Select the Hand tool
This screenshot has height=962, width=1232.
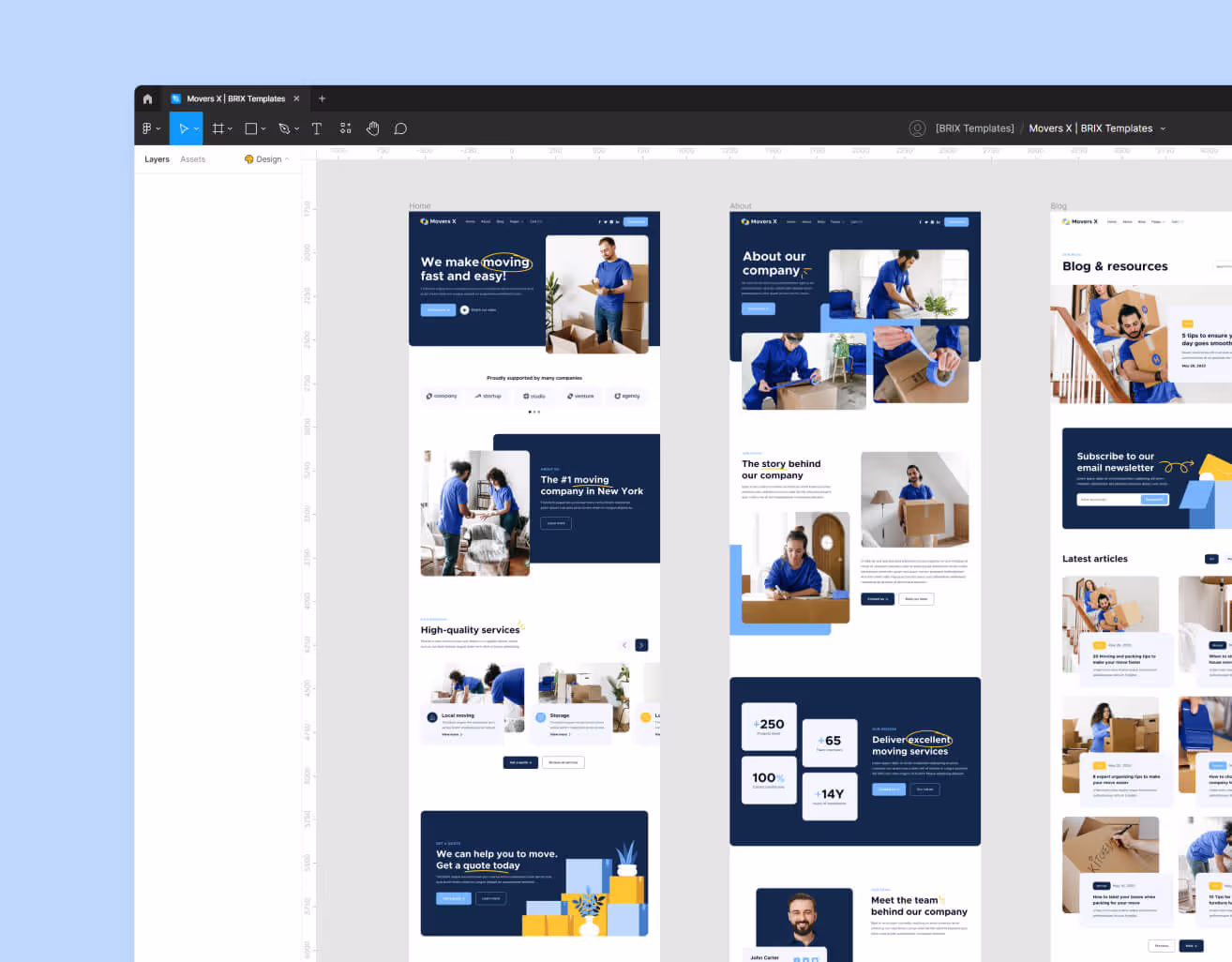click(x=372, y=128)
